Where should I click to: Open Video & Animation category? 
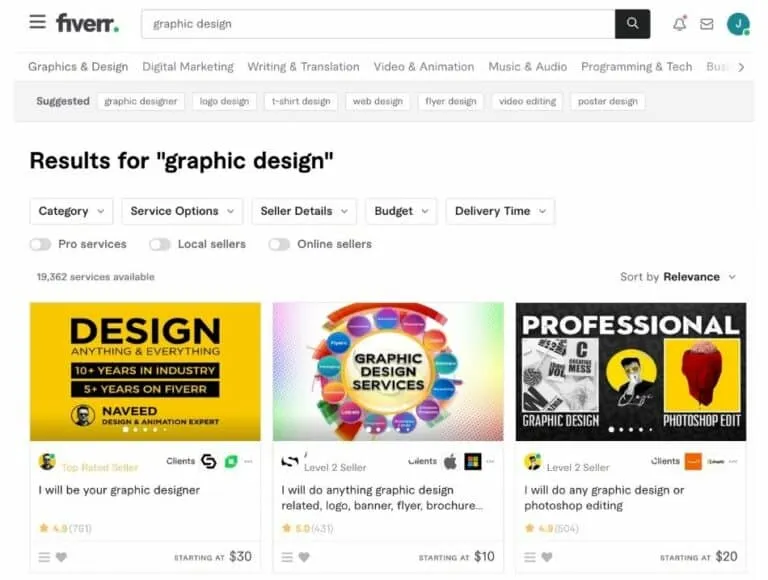pyautogui.click(x=424, y=67)
